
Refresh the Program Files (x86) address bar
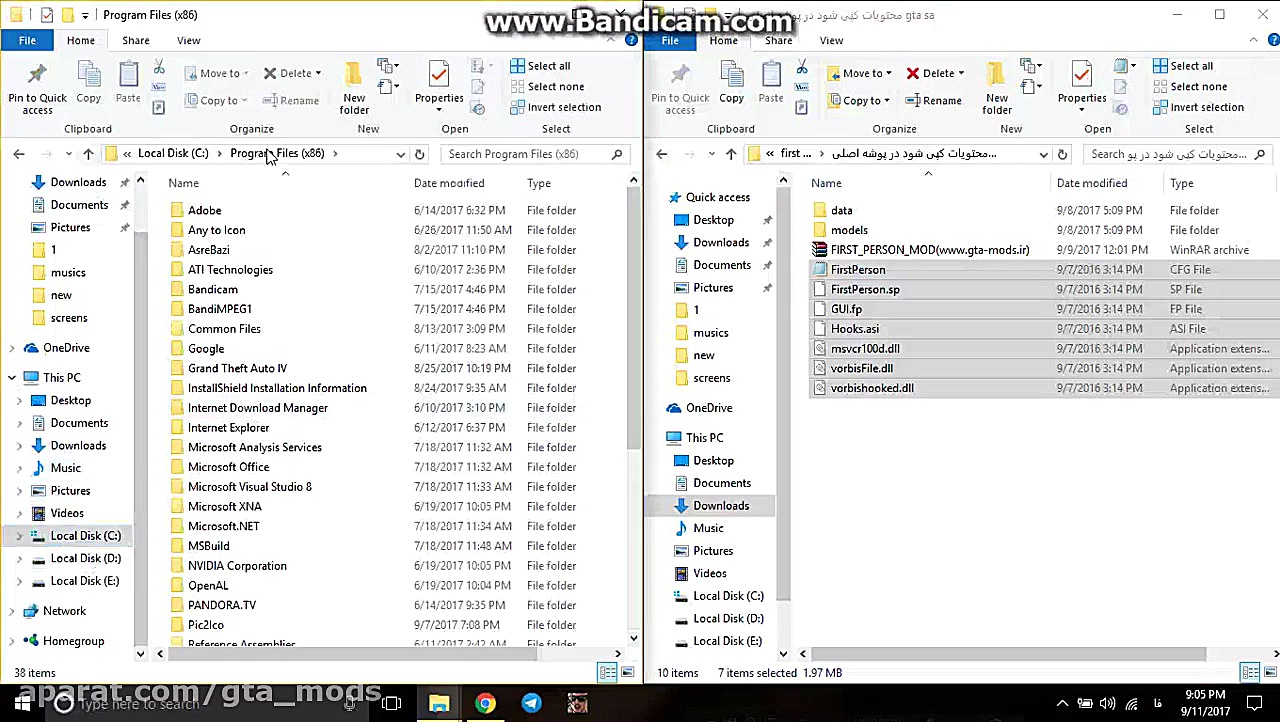pyautogui.click(x=420, y=154)
